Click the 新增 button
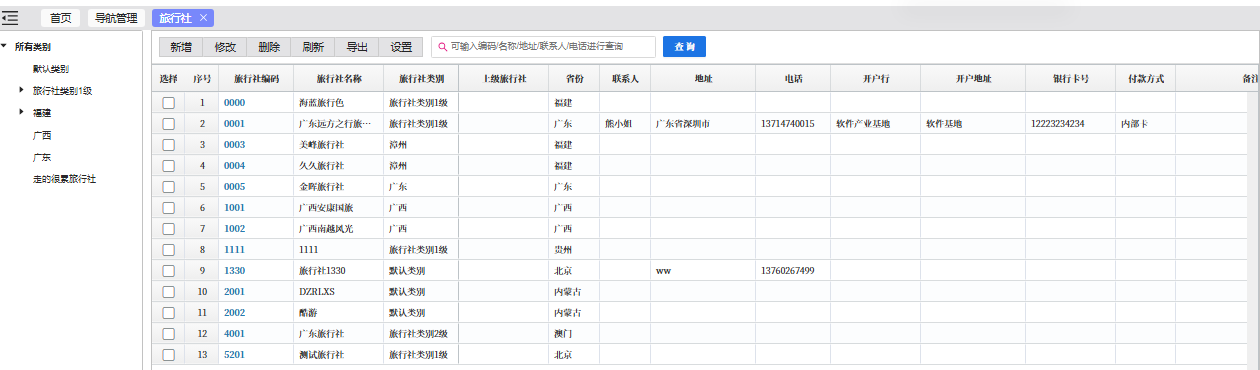Viewport: 1260px width, 370px height. pos(181,47)
